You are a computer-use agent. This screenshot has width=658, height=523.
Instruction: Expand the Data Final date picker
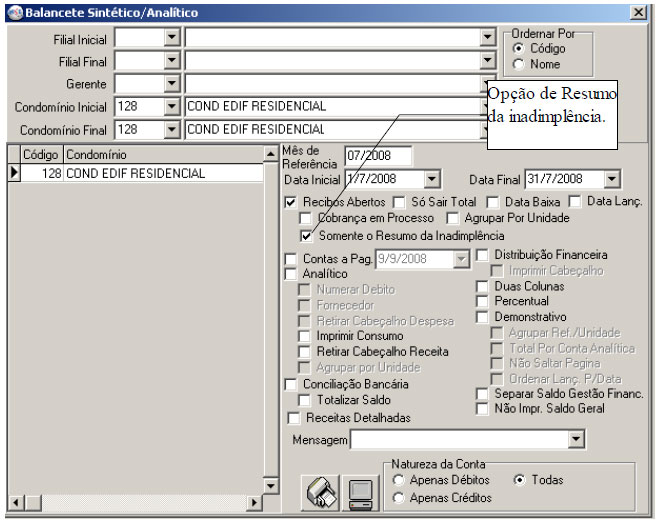(x=611, y=179)
